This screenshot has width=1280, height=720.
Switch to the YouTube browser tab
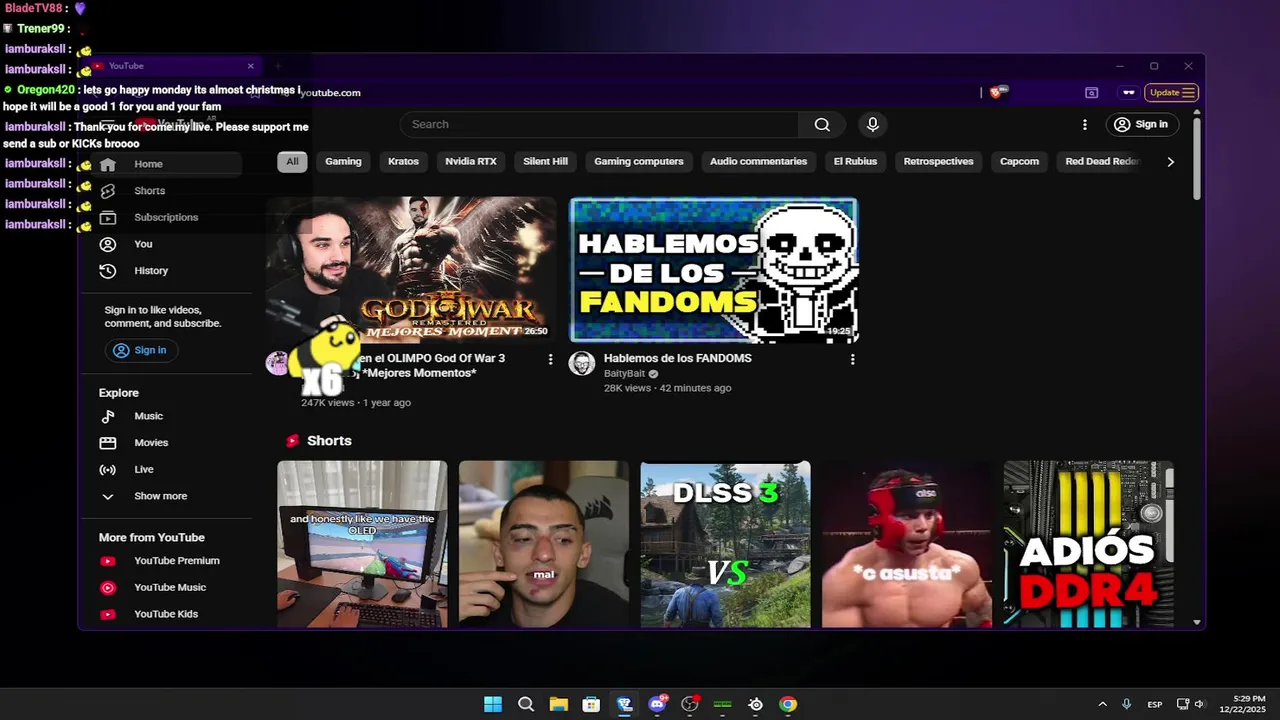coord(172,66)
